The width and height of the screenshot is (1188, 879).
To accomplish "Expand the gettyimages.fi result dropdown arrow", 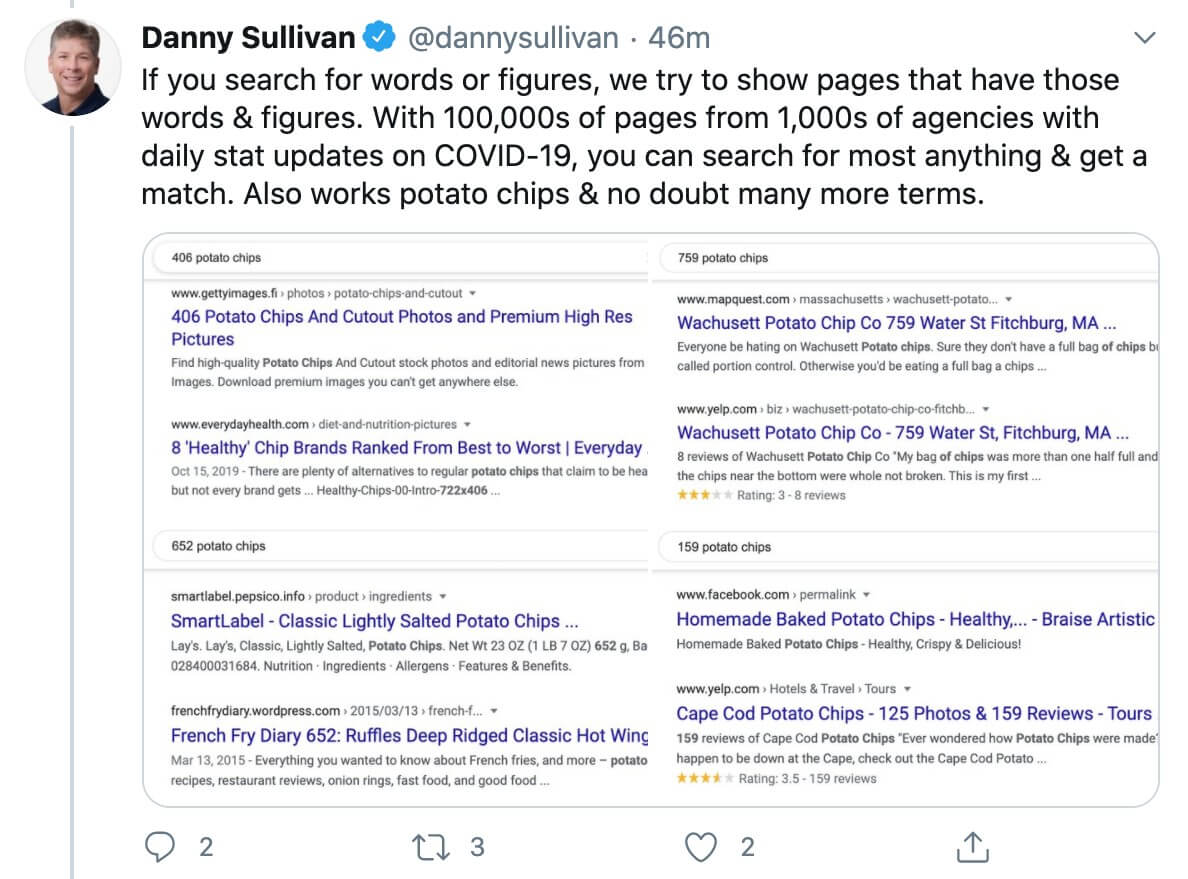I will 473,293.
